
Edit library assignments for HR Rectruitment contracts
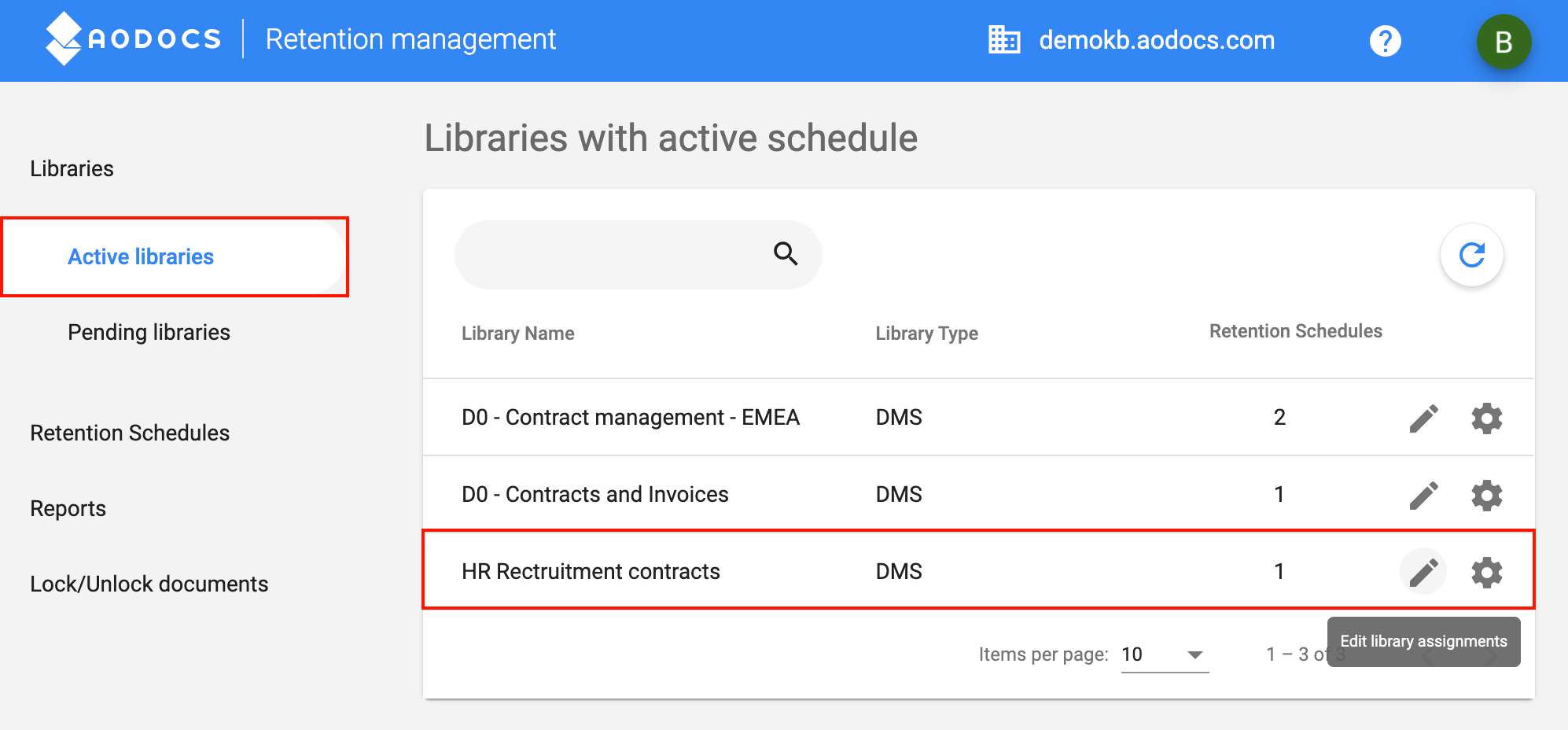click(x=1423, y=572)
